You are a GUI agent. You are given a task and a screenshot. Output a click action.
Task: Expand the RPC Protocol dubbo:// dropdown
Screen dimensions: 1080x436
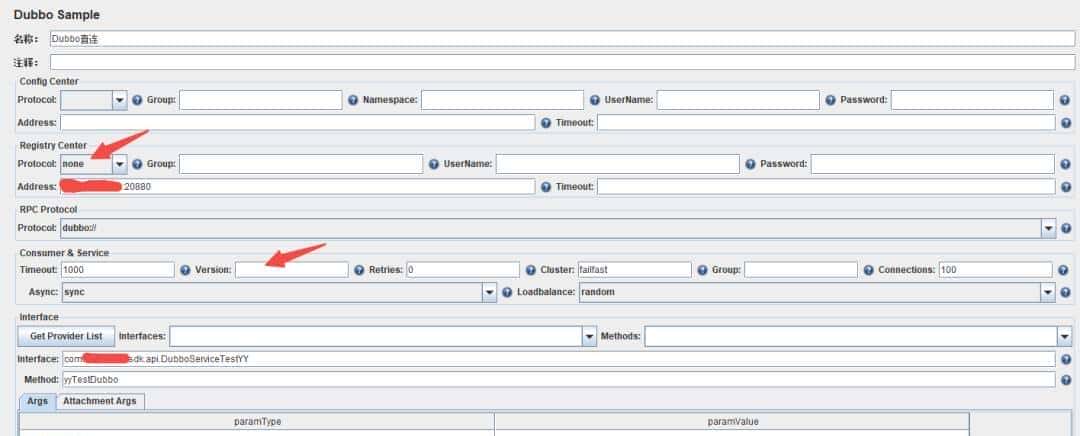point(1049,228)
